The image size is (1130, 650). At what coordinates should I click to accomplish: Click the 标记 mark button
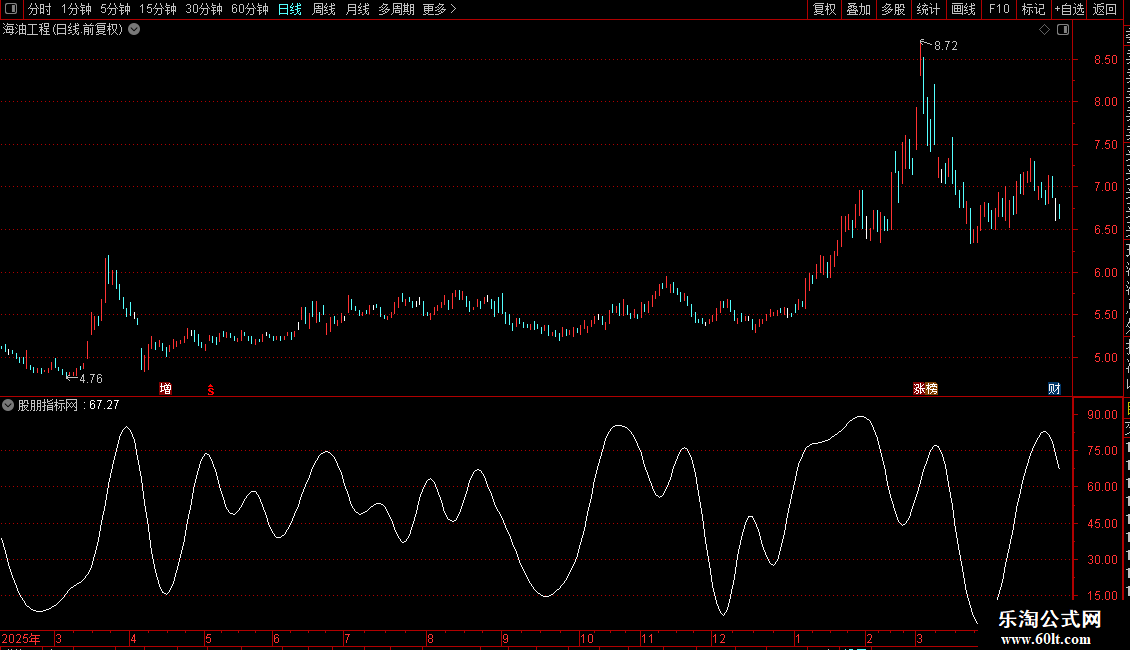click(x=1033, y=9)
